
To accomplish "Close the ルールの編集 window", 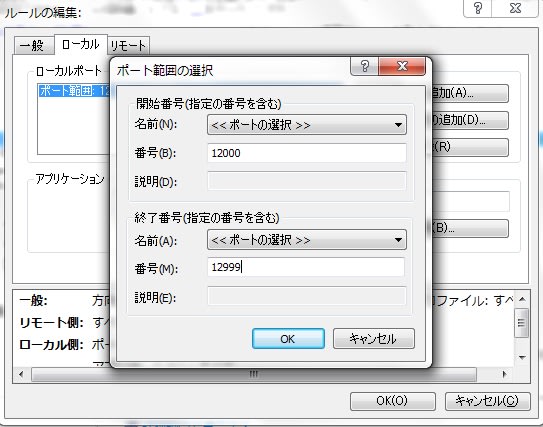I will pos(515,8).
